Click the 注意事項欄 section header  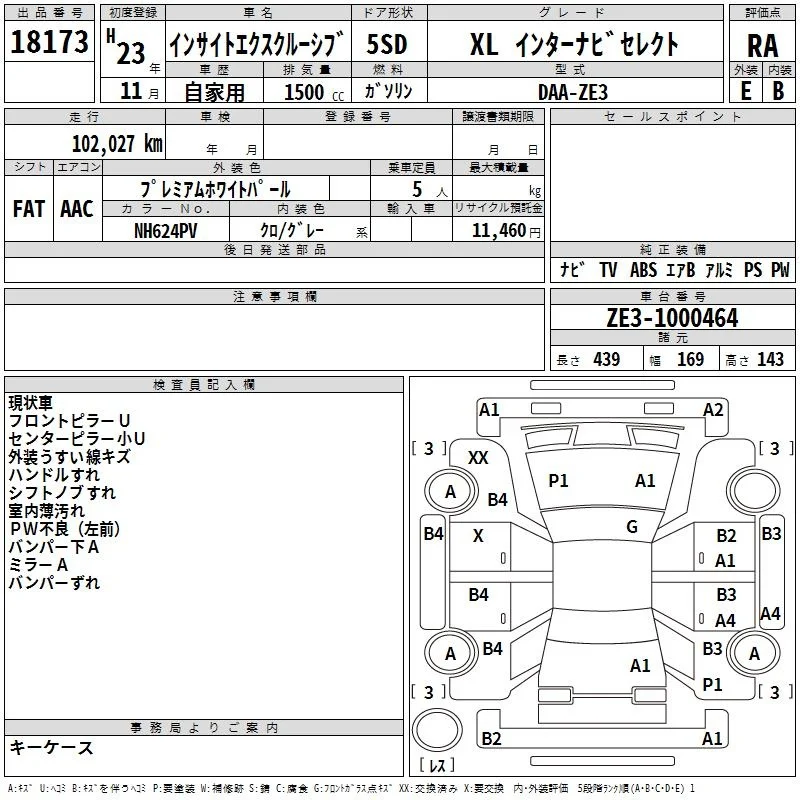(x=274, y=296)
